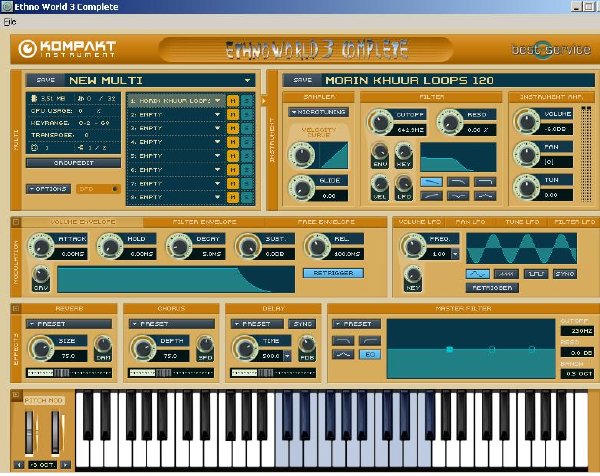Click the LFO filter modulation knob
This screenshot has height=476, width=600.
pyautogui.click(x=404, y=184)
